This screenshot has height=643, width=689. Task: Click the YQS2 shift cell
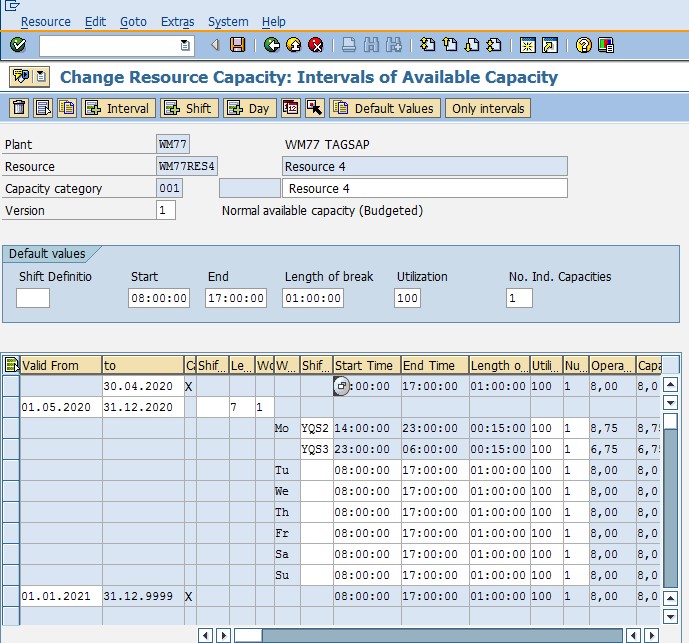pos(316,428)
